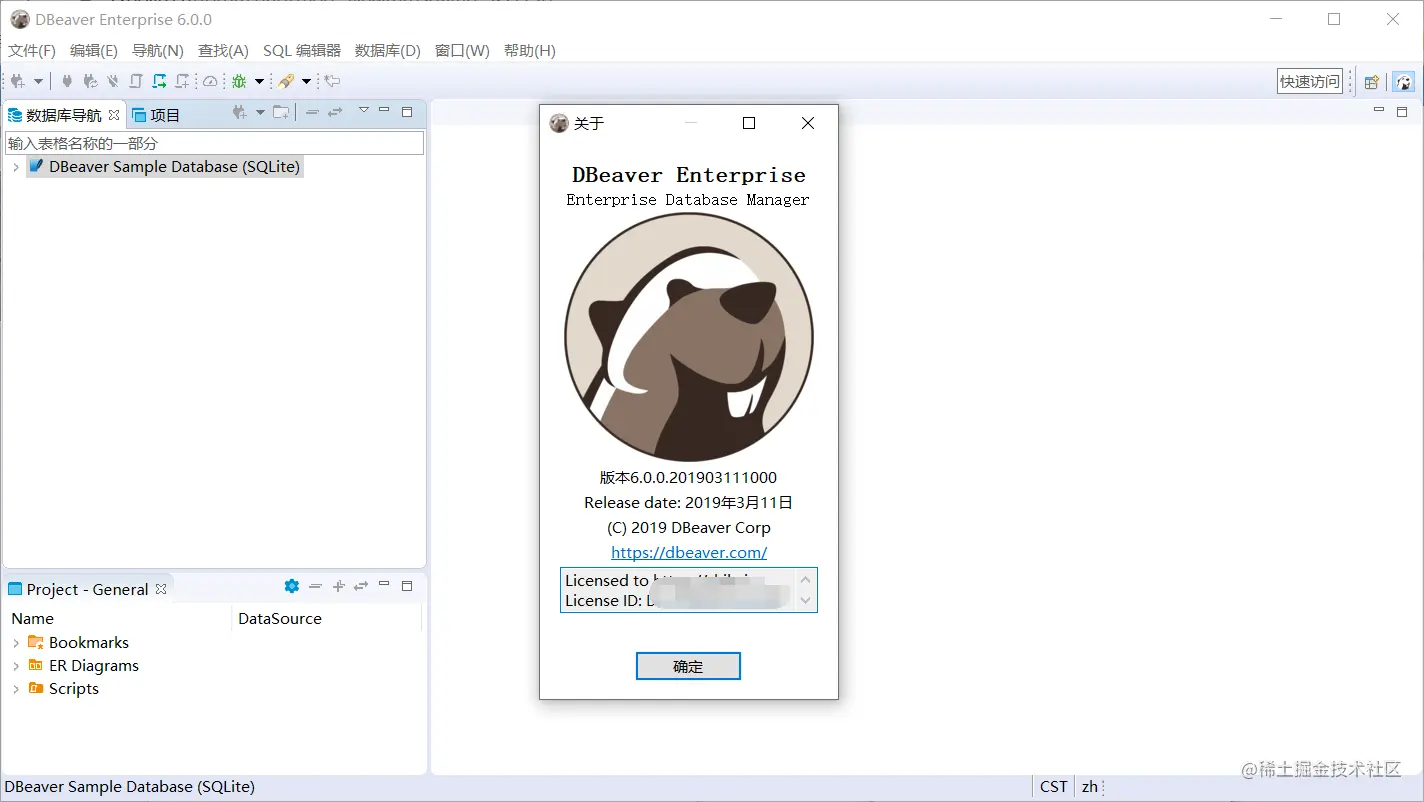Maximize the Database Navigator panel

click(x=407, y=112)
